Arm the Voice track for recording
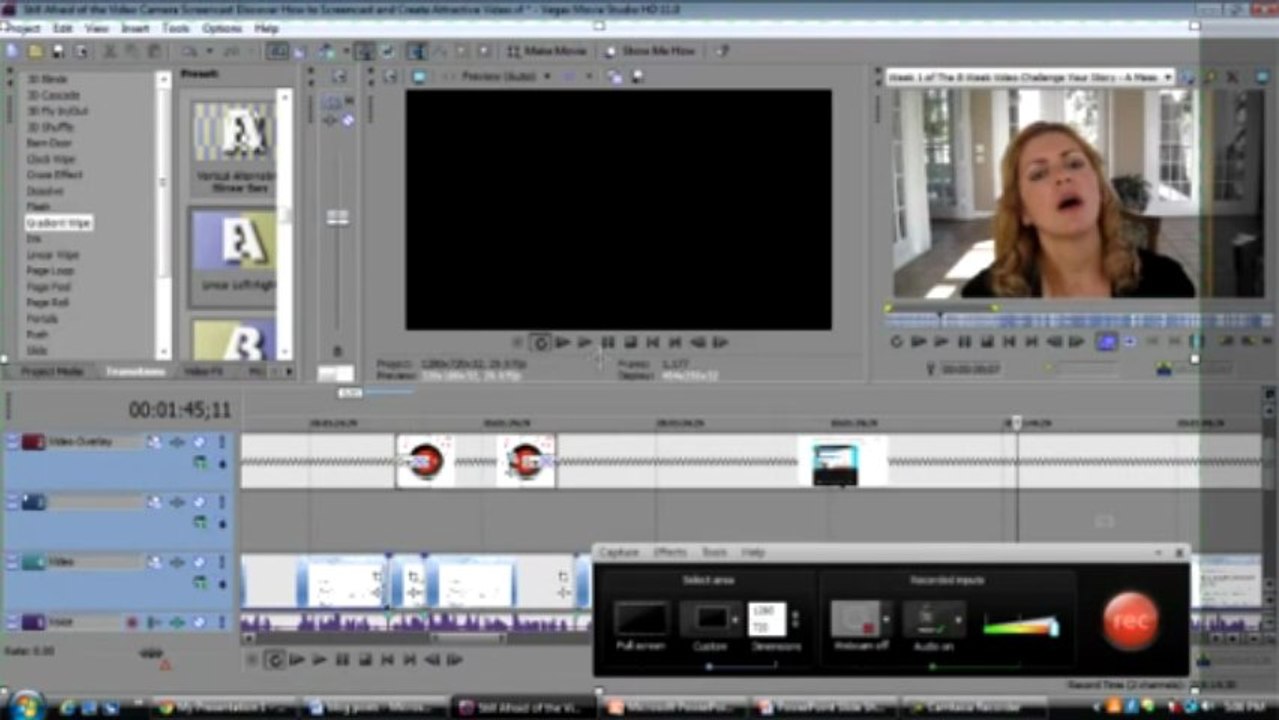Screen dimensions: 1279x720 pyautogui.click(x=132, y=622)
